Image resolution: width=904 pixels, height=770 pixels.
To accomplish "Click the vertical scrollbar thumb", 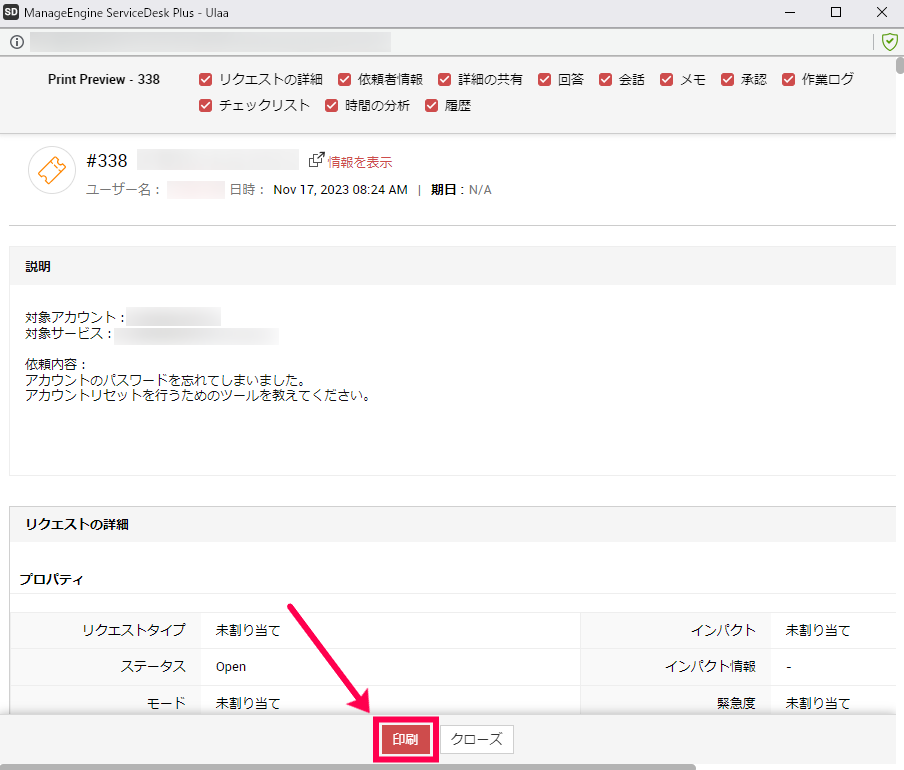I will coord(900,65).
